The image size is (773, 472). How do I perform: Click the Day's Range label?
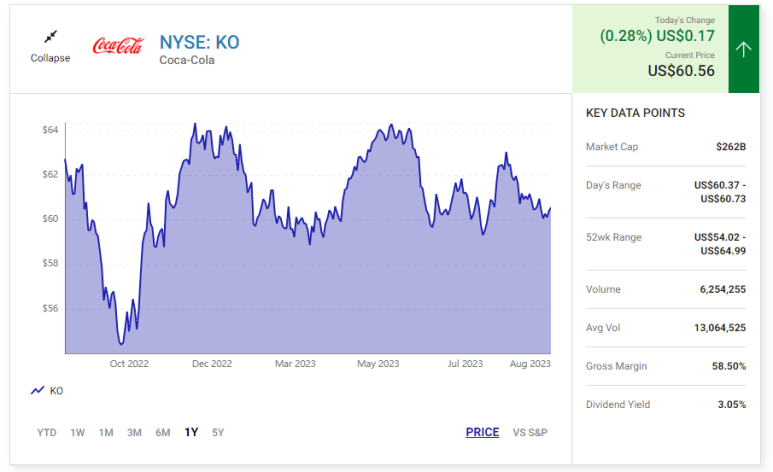pyautogui.click(x=613, y=185)
